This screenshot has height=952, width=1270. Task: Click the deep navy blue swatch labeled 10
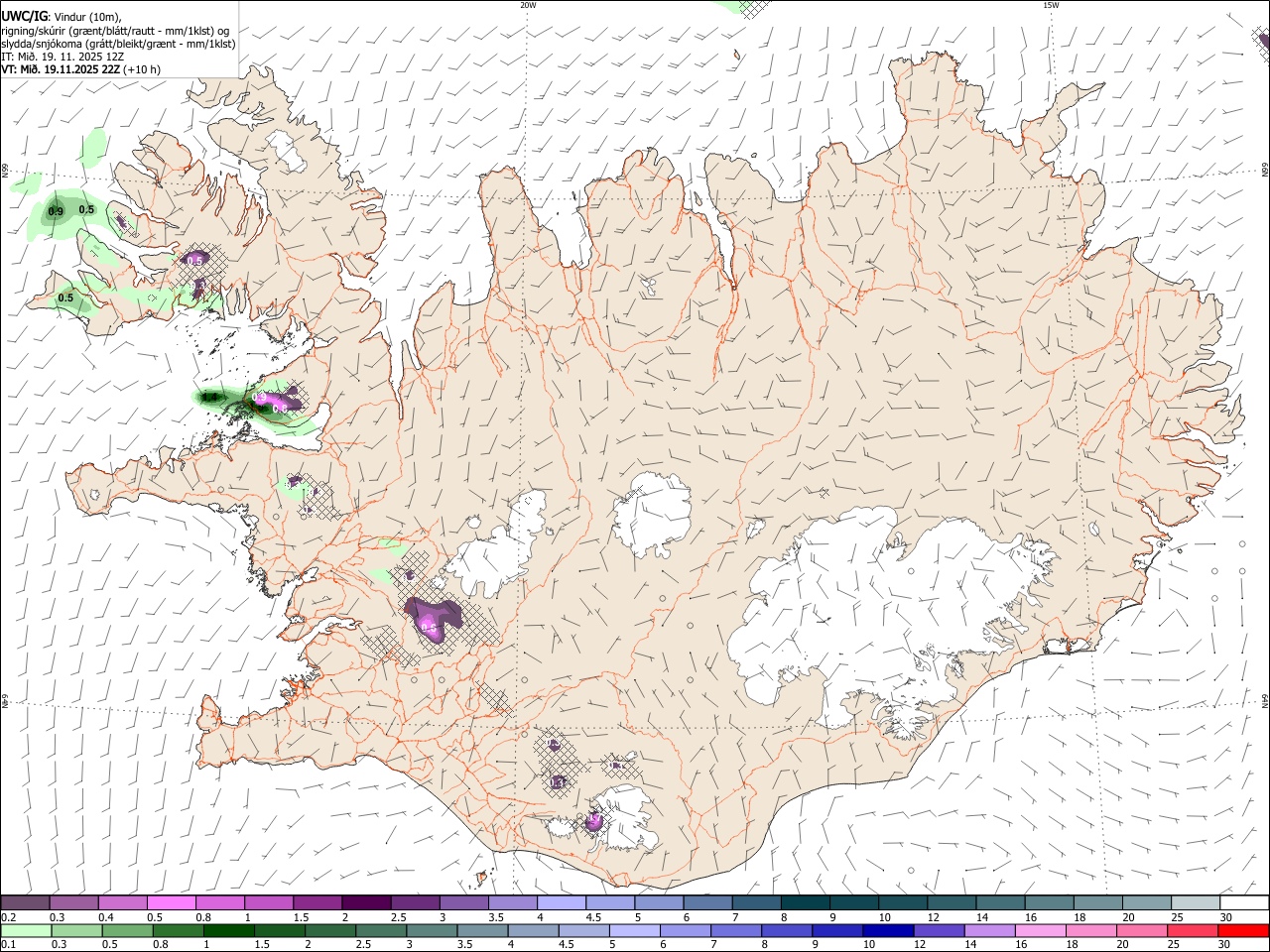888,930
